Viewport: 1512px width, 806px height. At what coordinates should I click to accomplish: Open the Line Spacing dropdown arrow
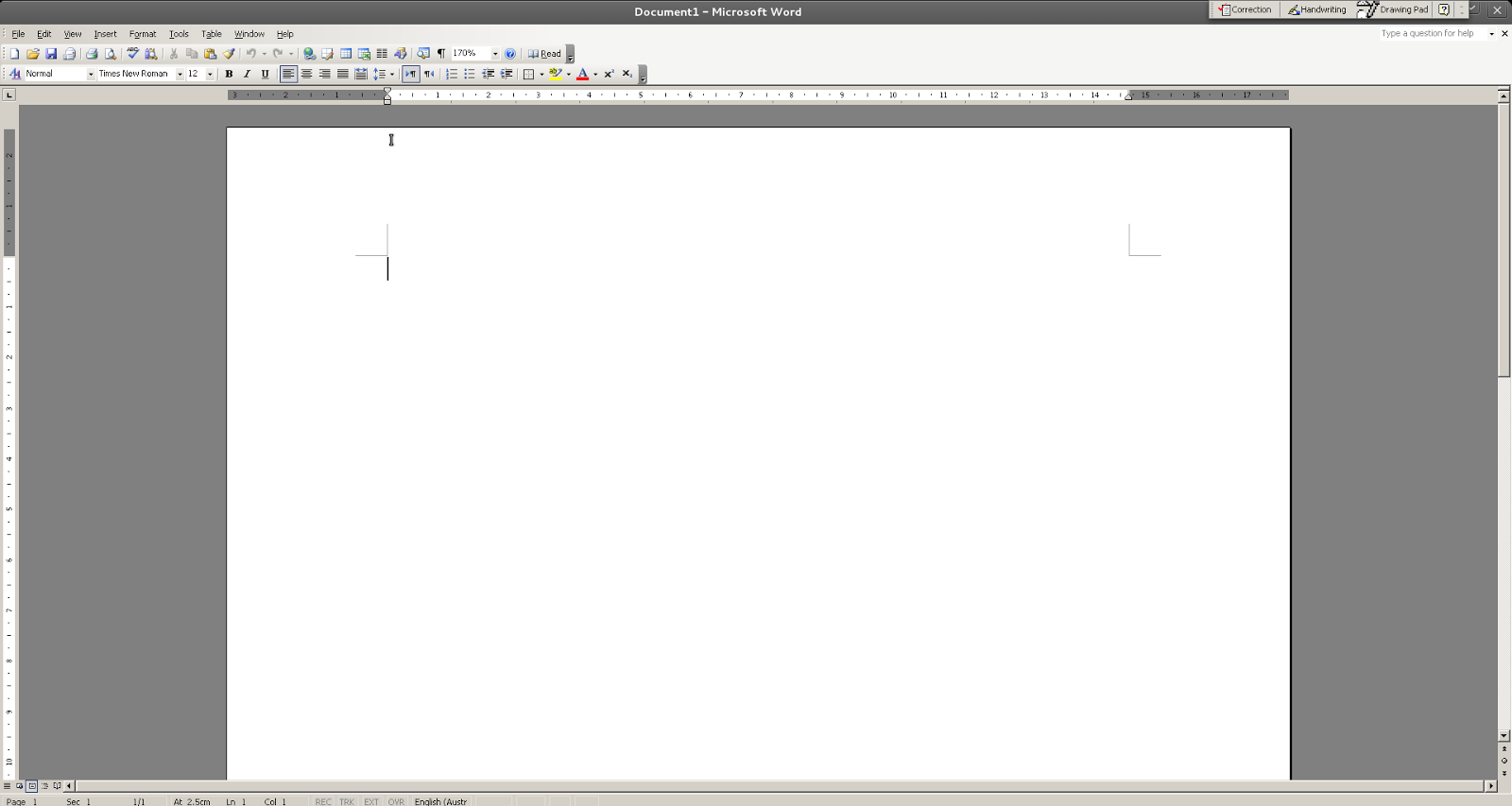pos(392,74)
